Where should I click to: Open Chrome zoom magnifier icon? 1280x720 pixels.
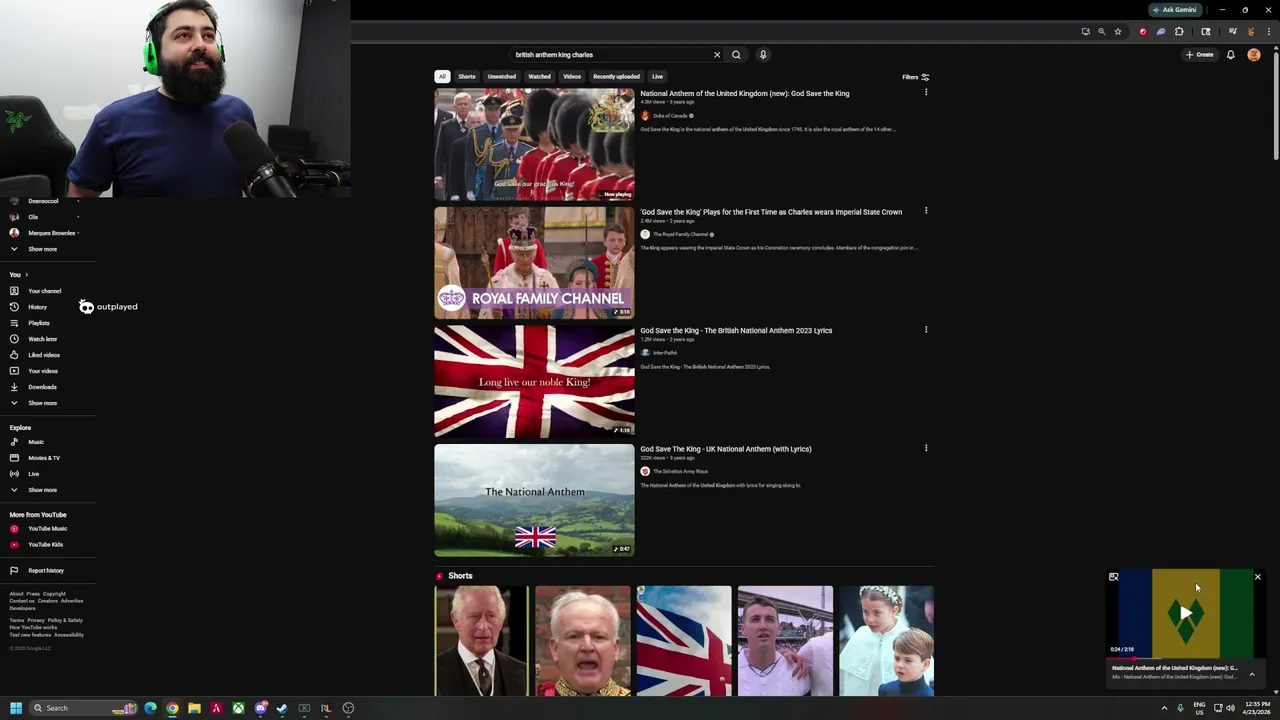(x=1101, y=31)
